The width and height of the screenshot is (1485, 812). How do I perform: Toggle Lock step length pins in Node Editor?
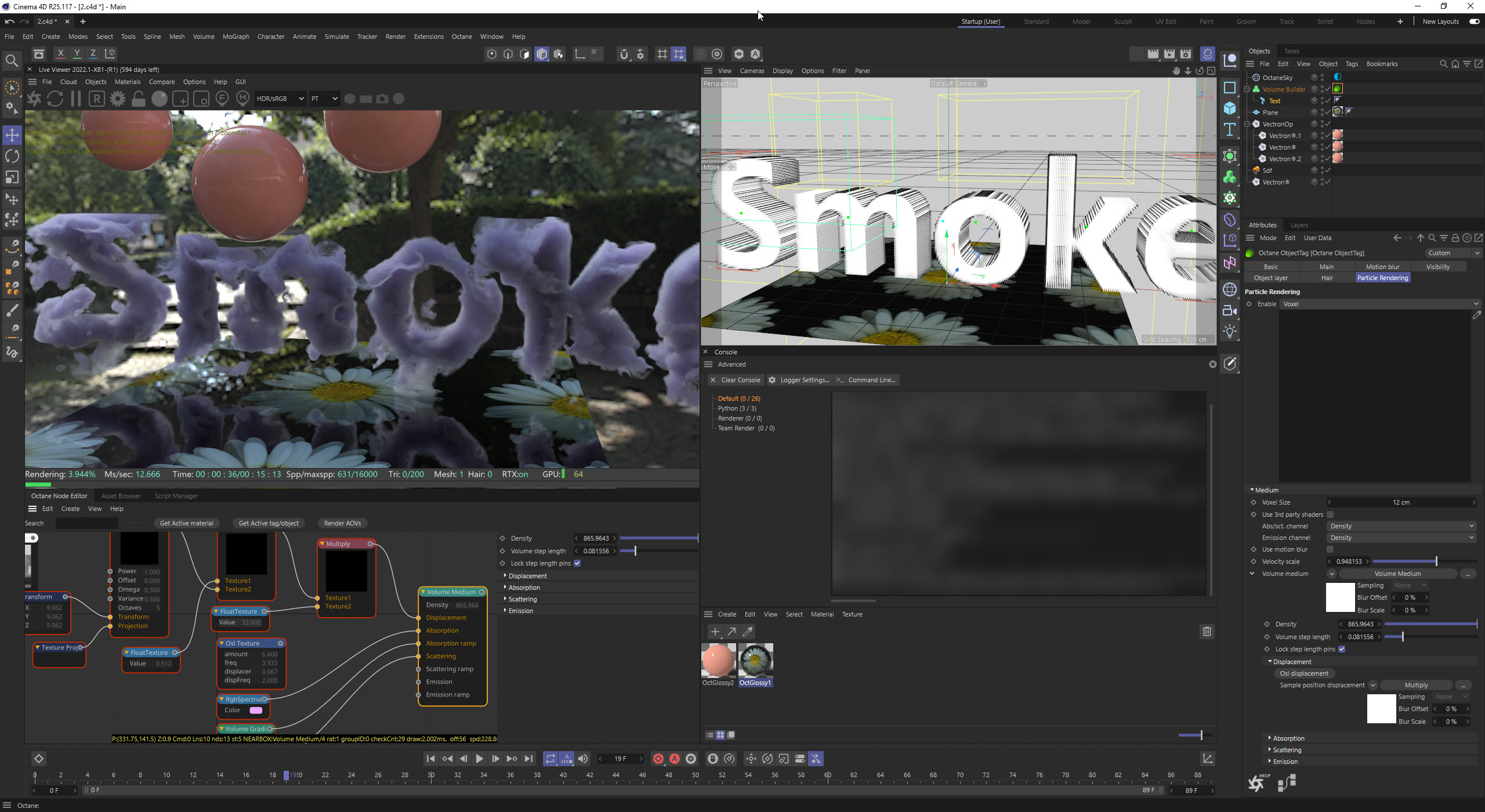click(x=577, y=563)
